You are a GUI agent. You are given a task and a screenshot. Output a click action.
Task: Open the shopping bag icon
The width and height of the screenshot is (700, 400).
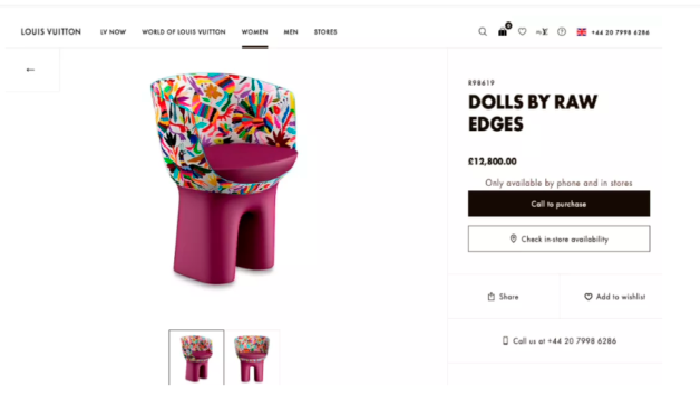click(502, 32)
